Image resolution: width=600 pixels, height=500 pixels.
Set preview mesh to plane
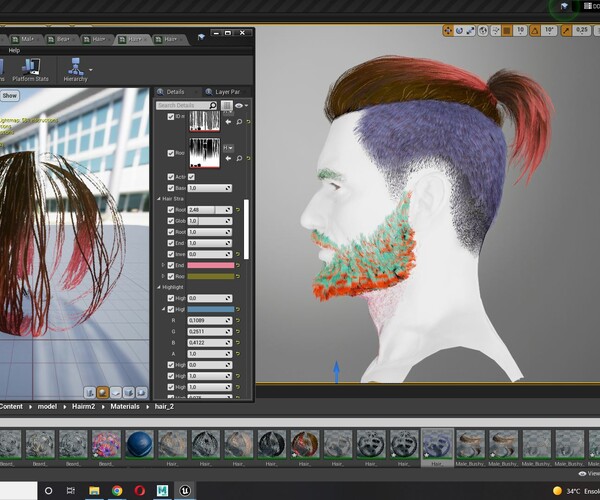(116, 392)
